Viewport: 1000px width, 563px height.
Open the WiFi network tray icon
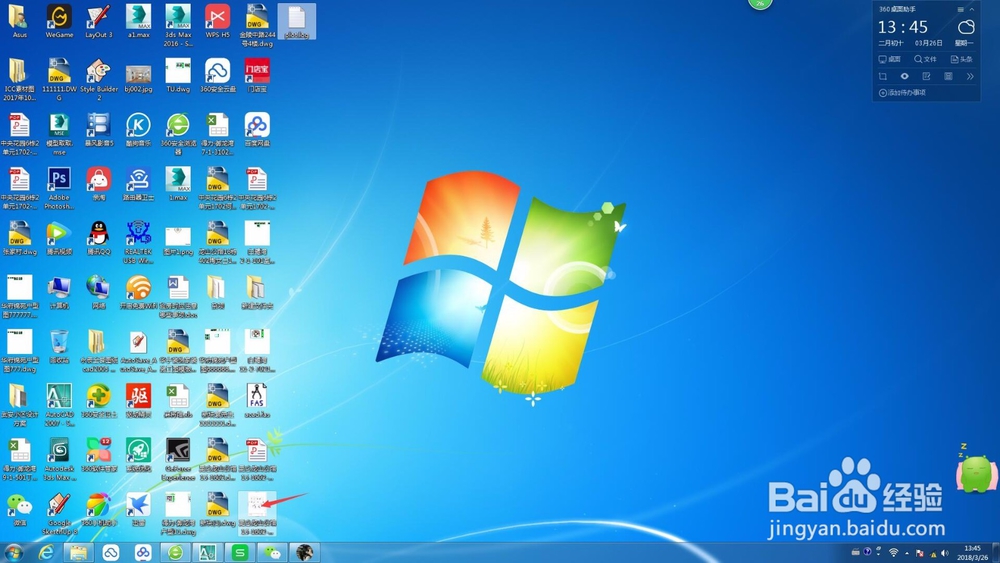893,553
